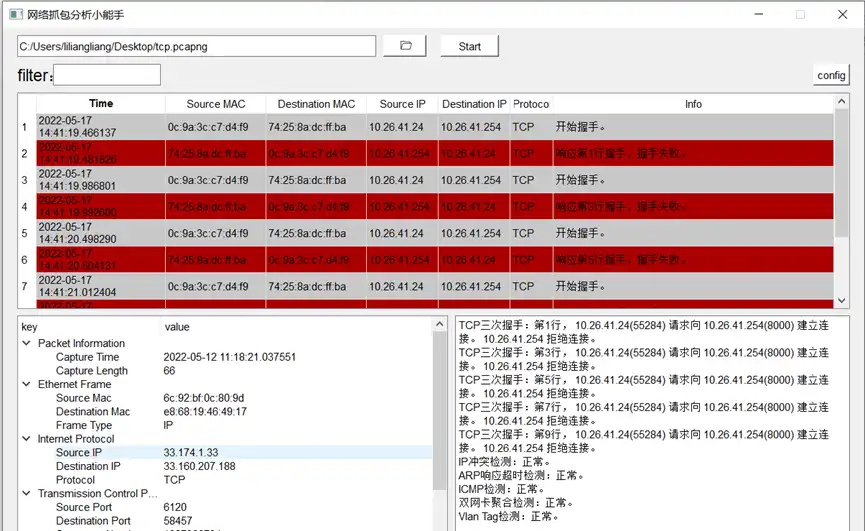Screen dimensions: 865x531
Task: Collapse the Internet Protocol node
Action: [26, 439]
